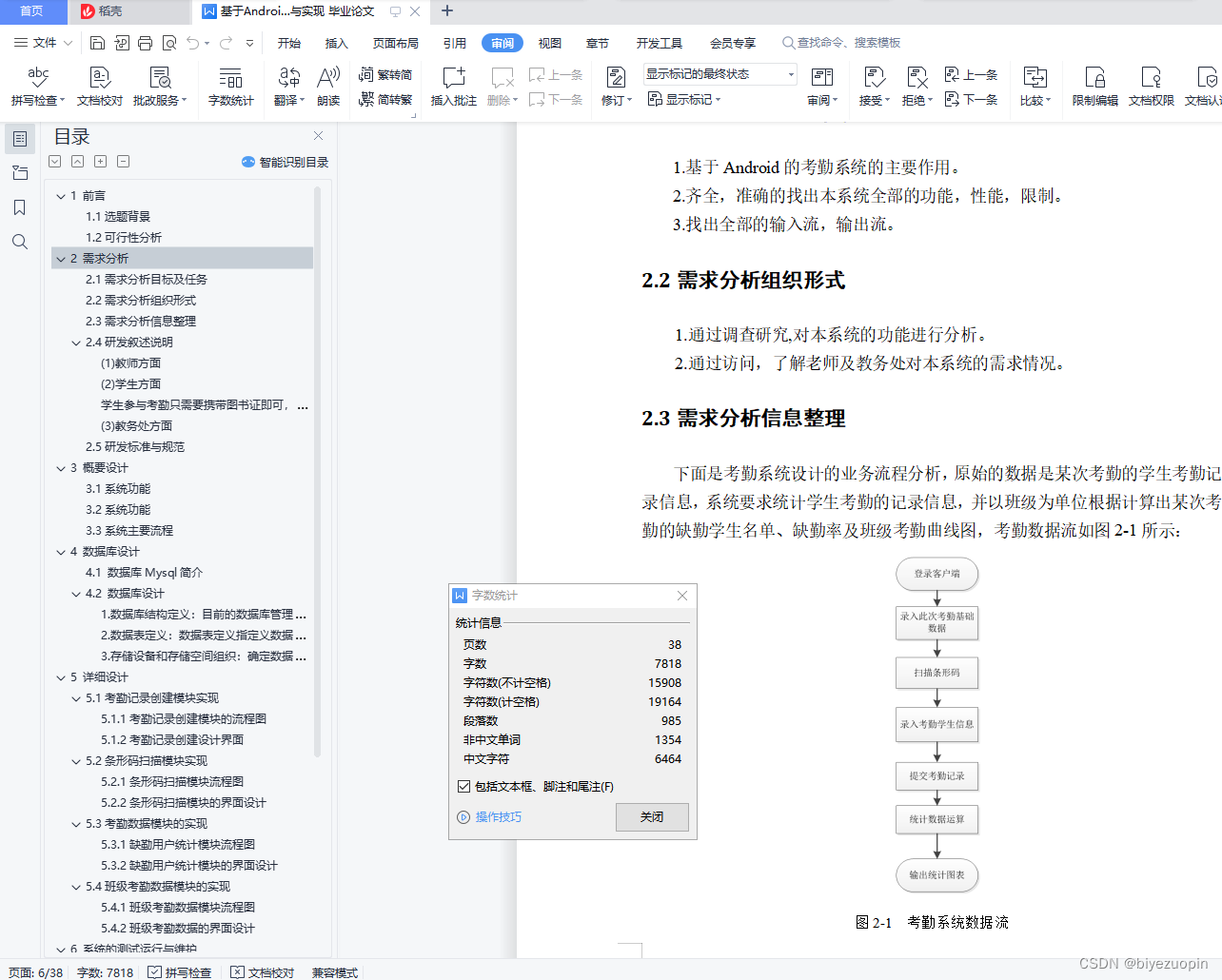Toggle spell check in status bar
Viewport: 1222px width, 980px height.
[179, 972]
